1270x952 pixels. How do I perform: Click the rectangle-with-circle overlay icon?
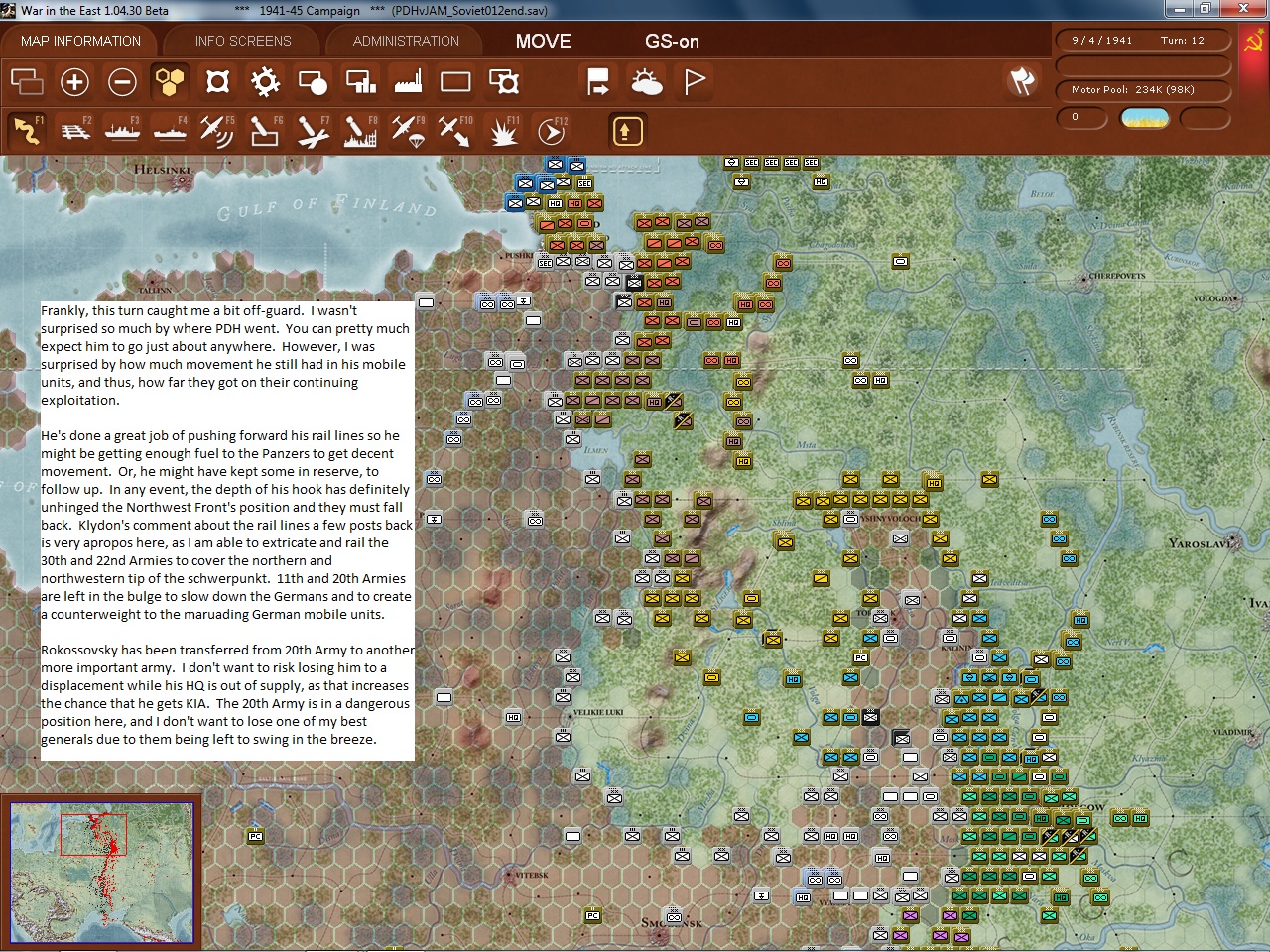(313, 81)
